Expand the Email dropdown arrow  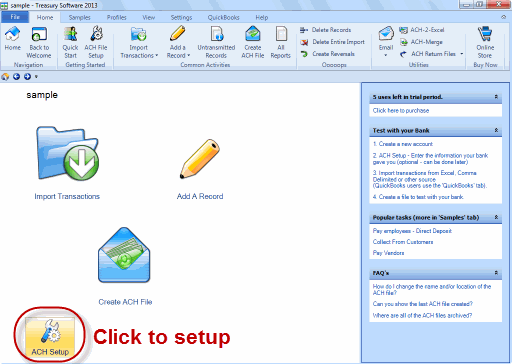[386, 55]
